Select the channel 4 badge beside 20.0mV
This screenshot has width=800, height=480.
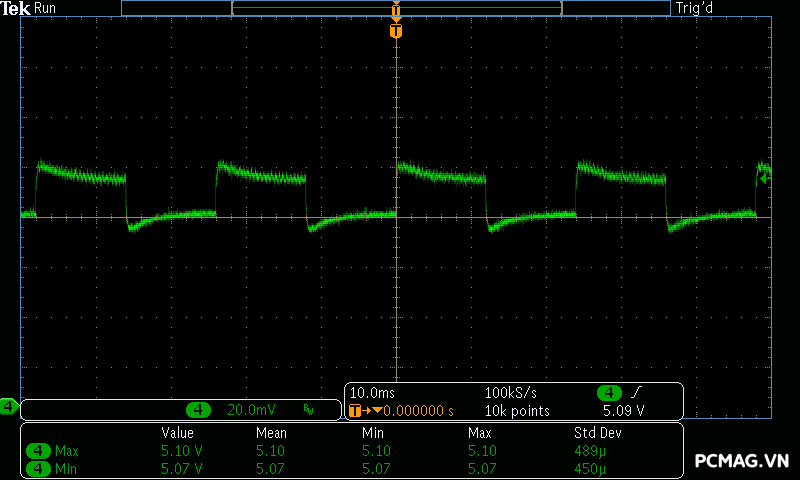200,410
